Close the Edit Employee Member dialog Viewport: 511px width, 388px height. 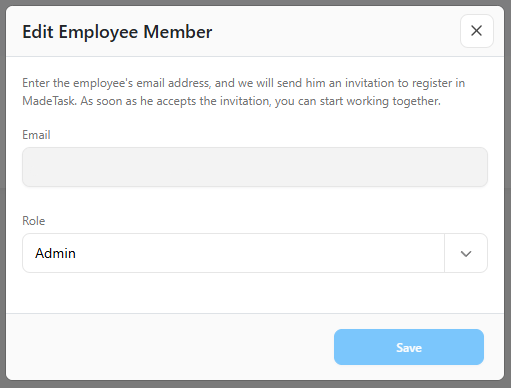(476, 31)
